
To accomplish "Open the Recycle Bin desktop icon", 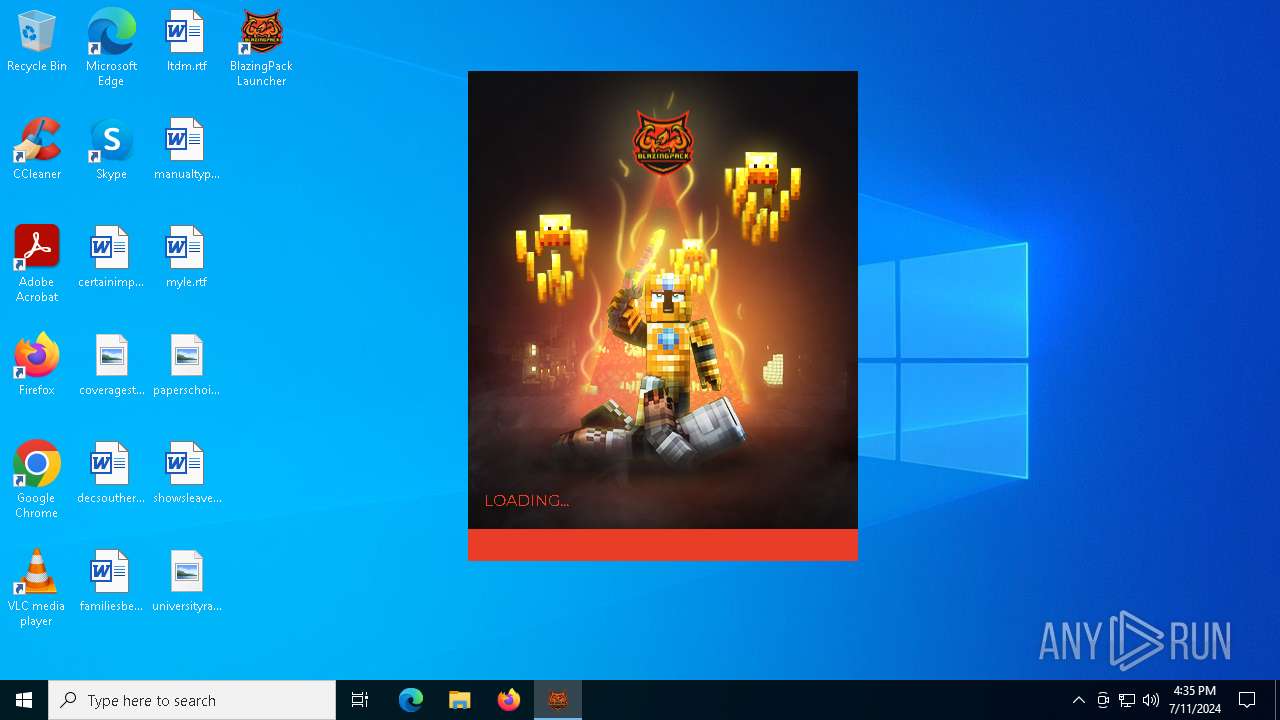I will [x=37, y=42].
